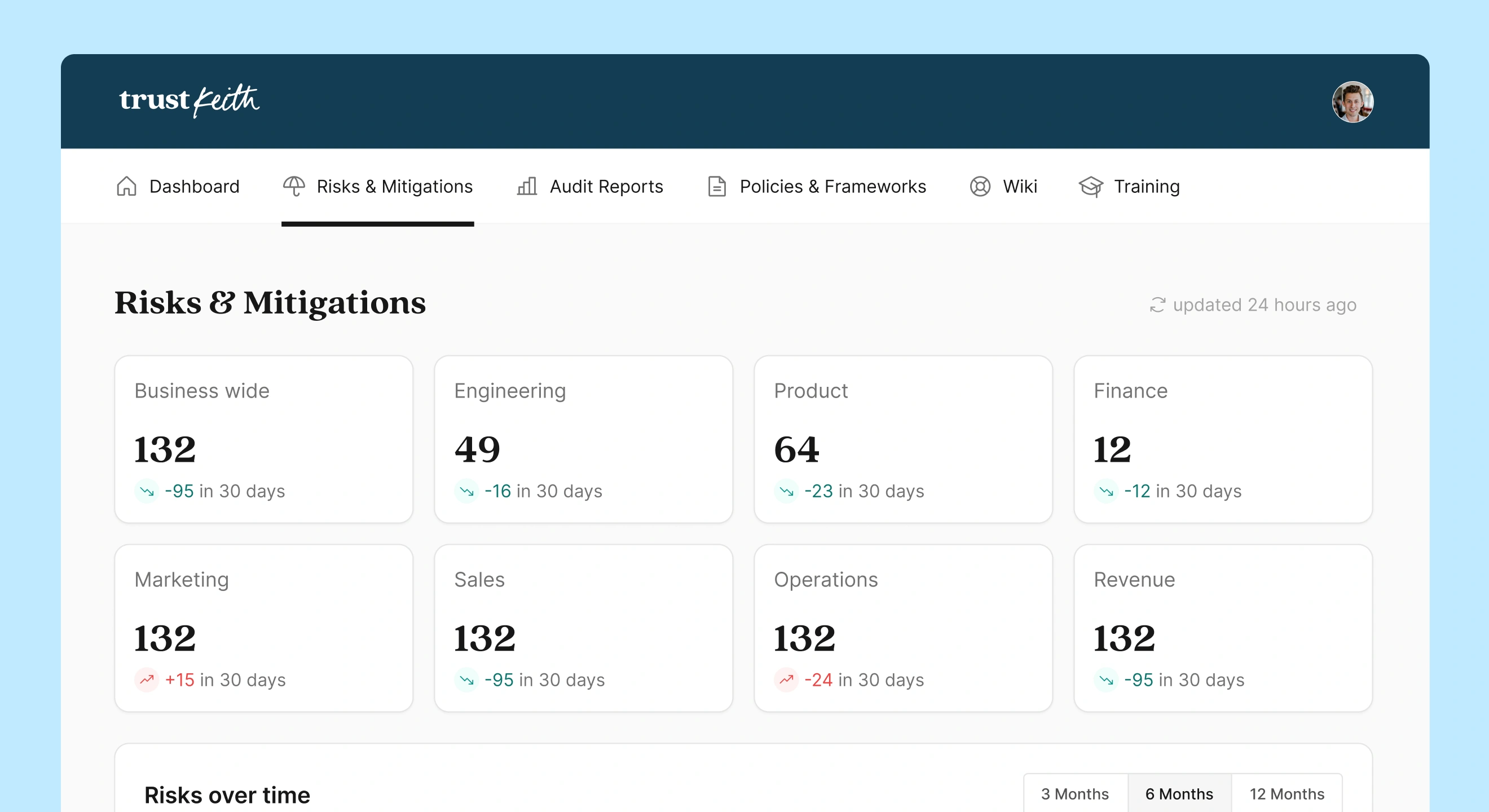Click the lifebuoy Wiki icon
Screen dimensions: 1489x812
point(980,186)
